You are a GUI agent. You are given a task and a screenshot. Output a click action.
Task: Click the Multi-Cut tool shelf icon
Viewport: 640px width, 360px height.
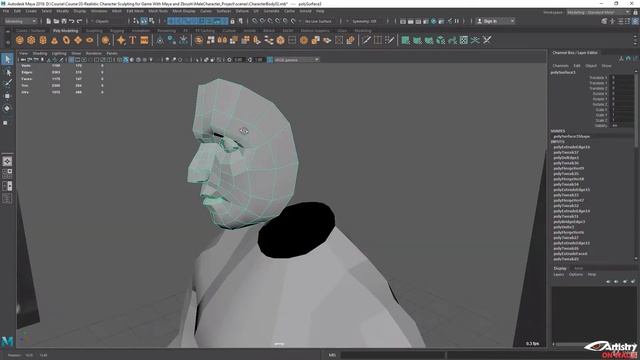pos(366,40)
